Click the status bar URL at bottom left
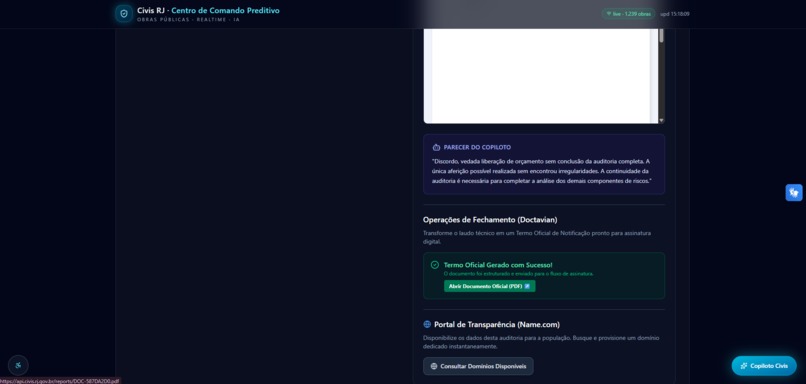This screenshot has height=384, width=806. 60,381
